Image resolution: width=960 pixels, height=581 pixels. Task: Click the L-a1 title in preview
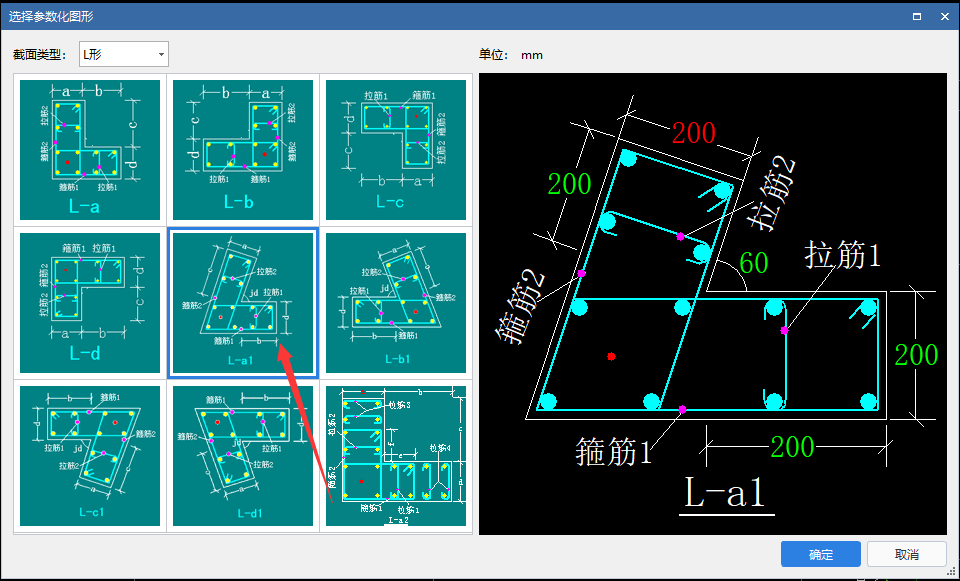coord(725,493)
